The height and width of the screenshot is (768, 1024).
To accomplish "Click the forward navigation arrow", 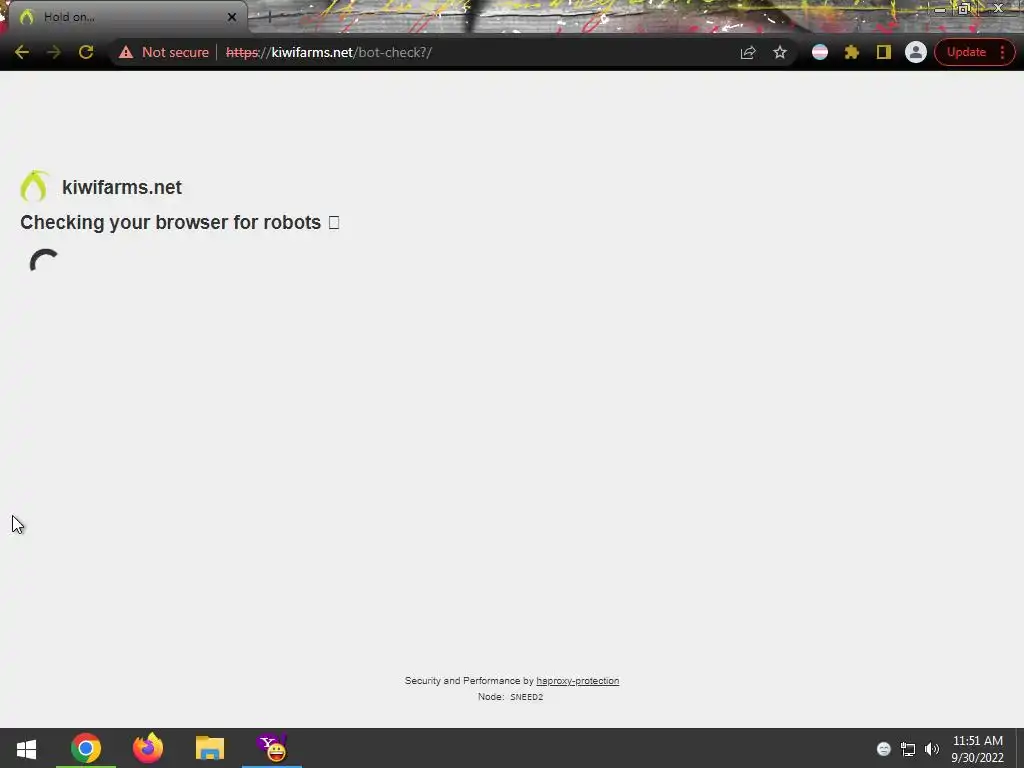I will click(x=54, y=52).
